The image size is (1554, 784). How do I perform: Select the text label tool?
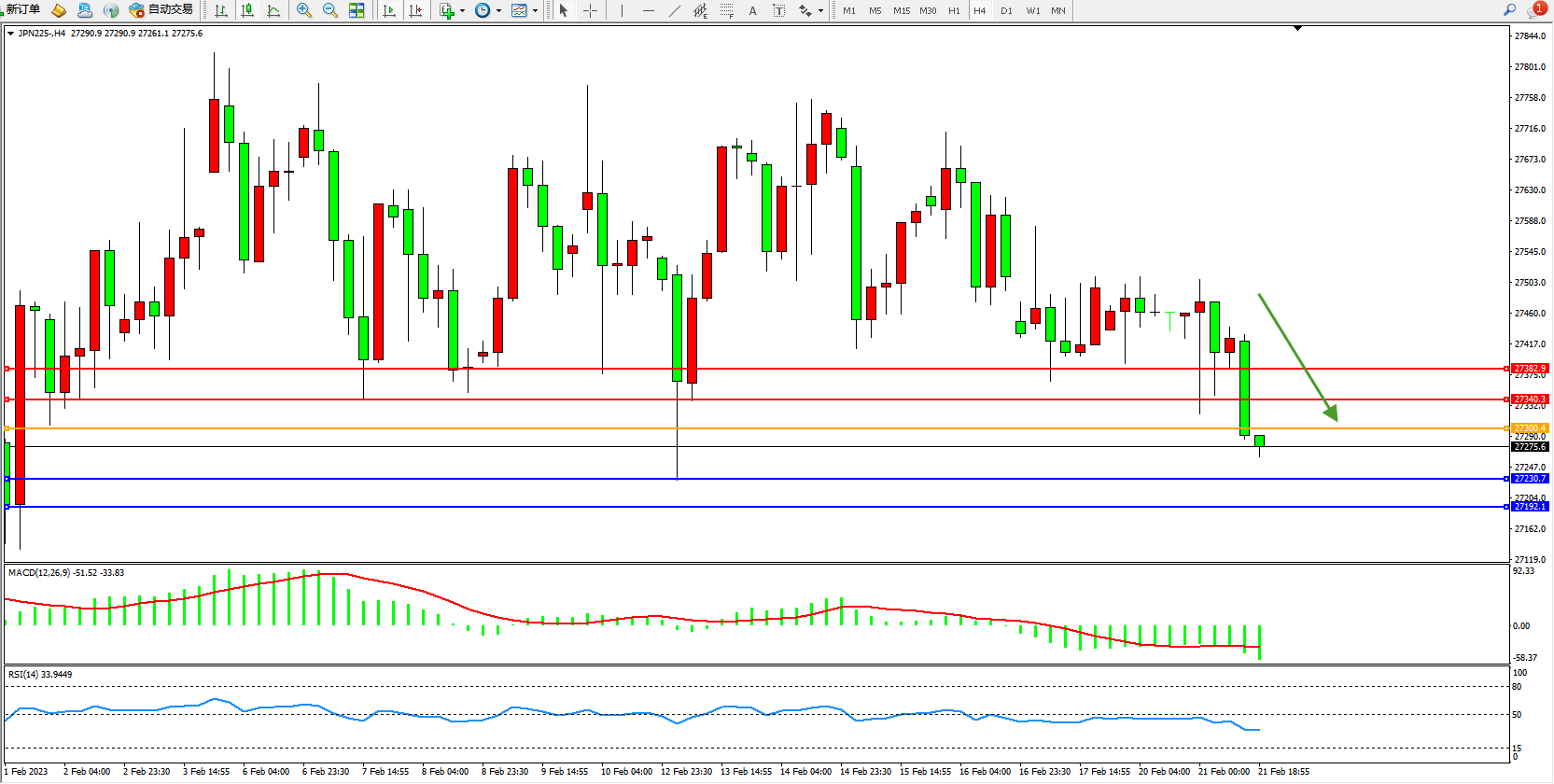[752, 10]
